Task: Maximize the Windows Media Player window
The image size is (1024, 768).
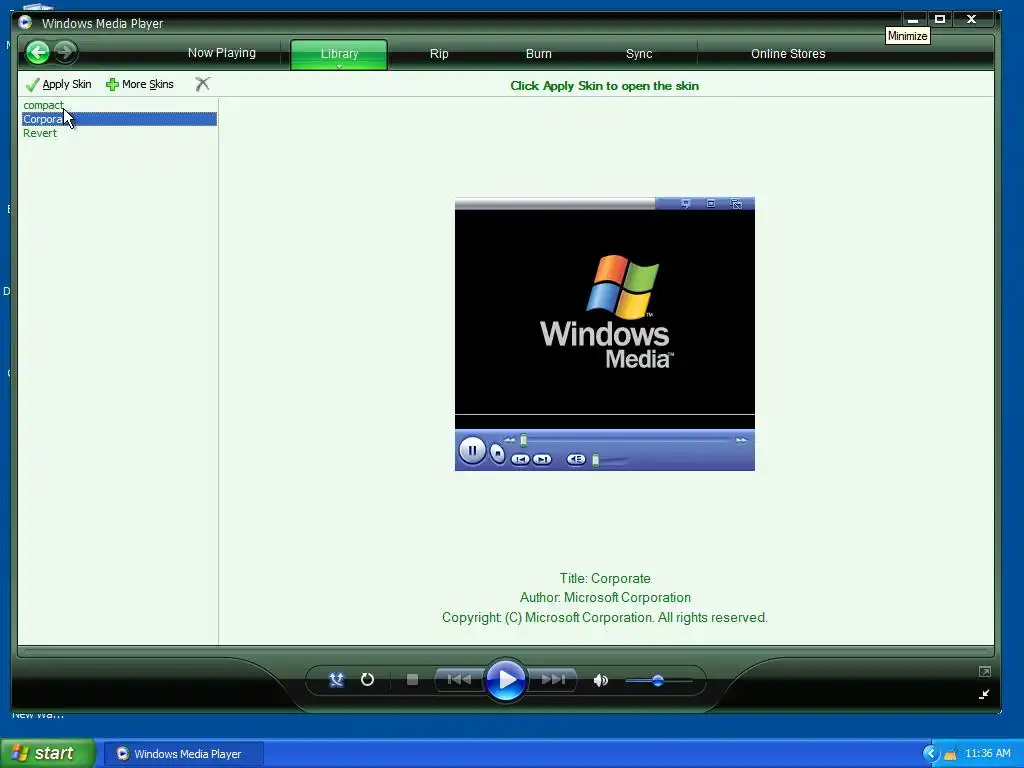Action: [940, 19]
